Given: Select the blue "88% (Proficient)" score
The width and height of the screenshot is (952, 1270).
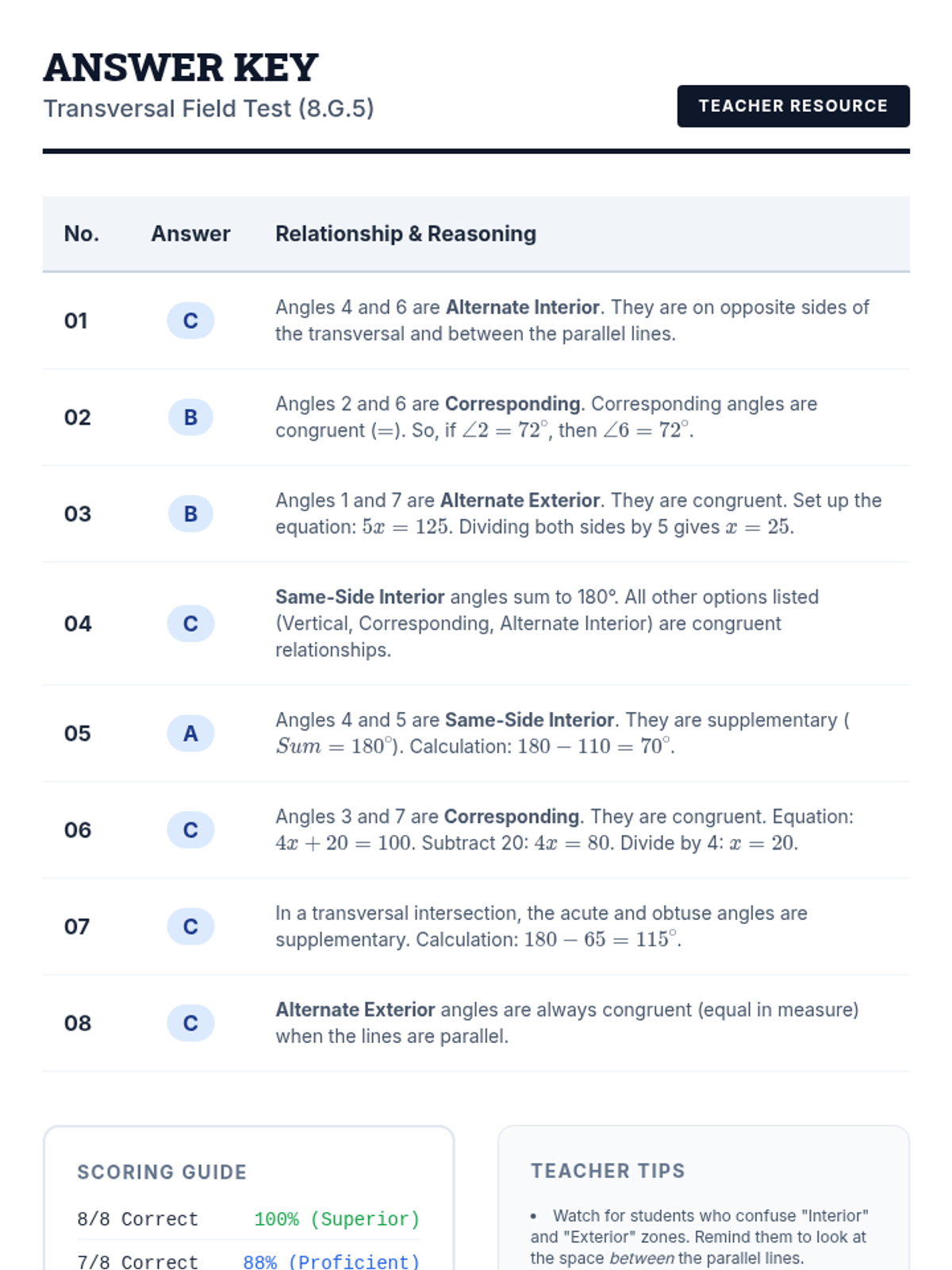Looking at the screenshot, I should (x=331, y=1261).
